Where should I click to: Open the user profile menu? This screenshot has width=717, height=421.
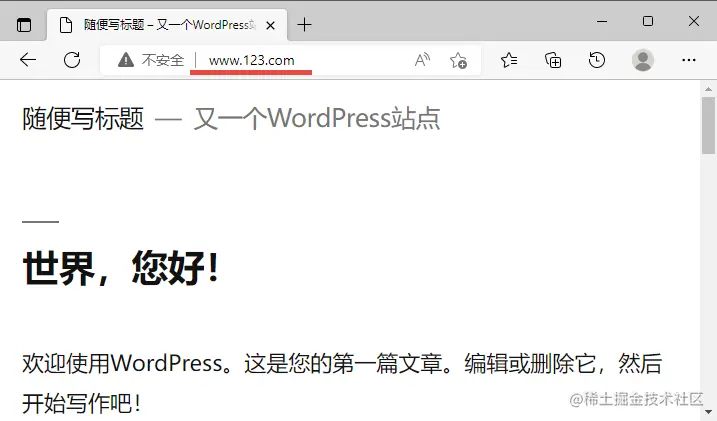[x=643, y=60]
